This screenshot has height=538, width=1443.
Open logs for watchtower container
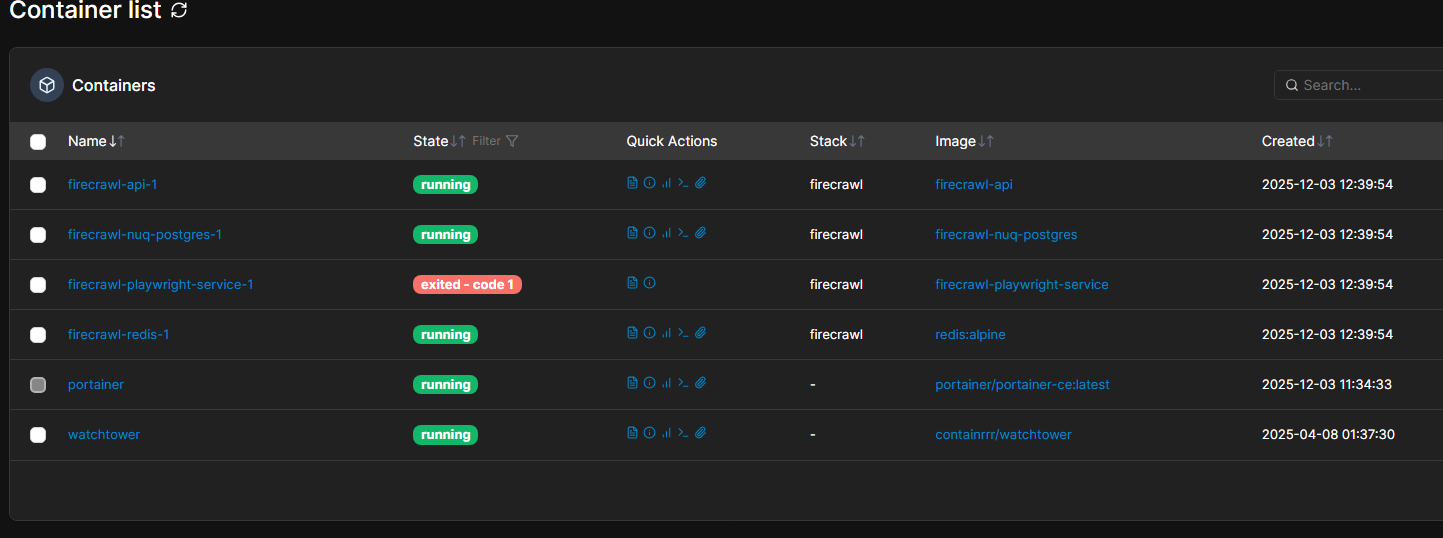(x=632, y=433)
